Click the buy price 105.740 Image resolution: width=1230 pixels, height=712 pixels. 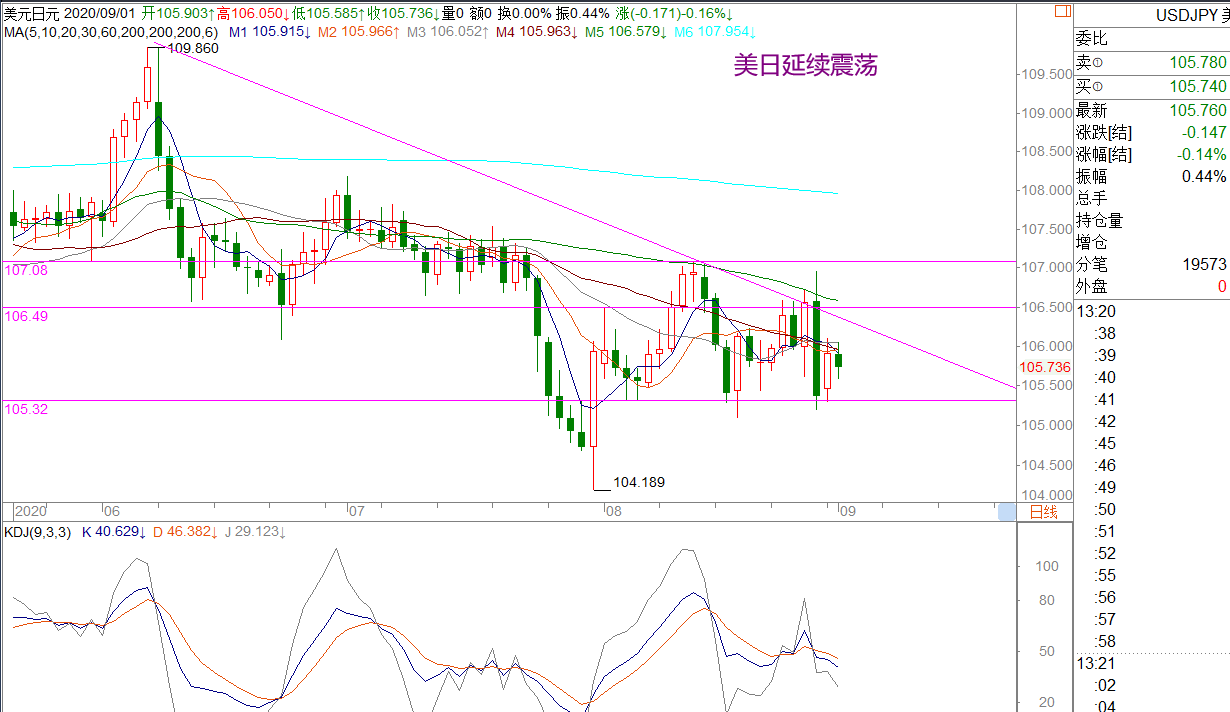point(1197,87)
